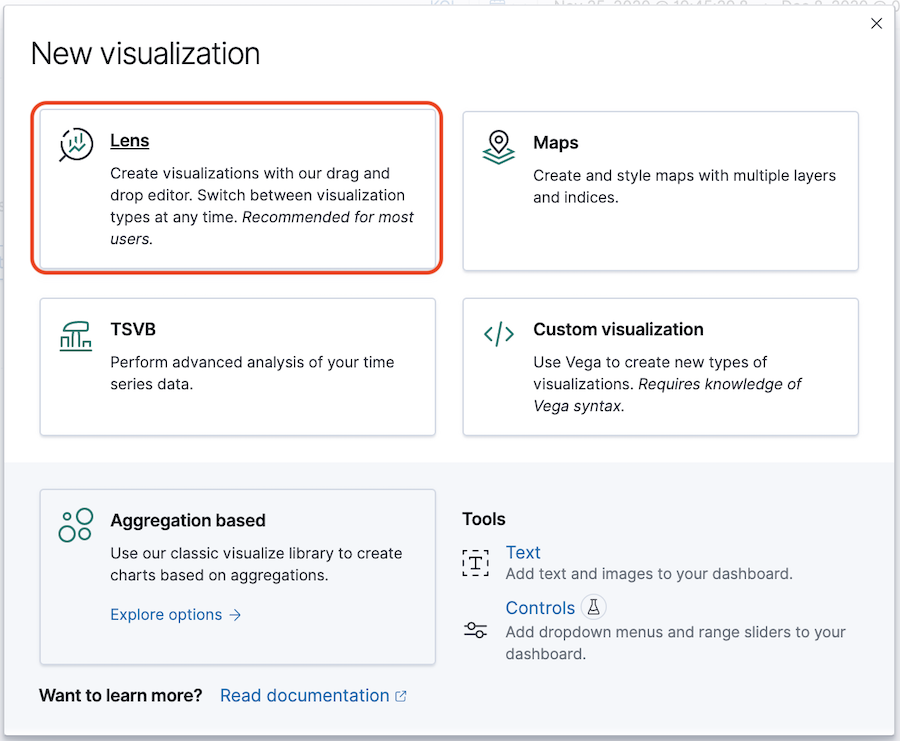Select the Maps visualization card

click(x=660, y=190)
